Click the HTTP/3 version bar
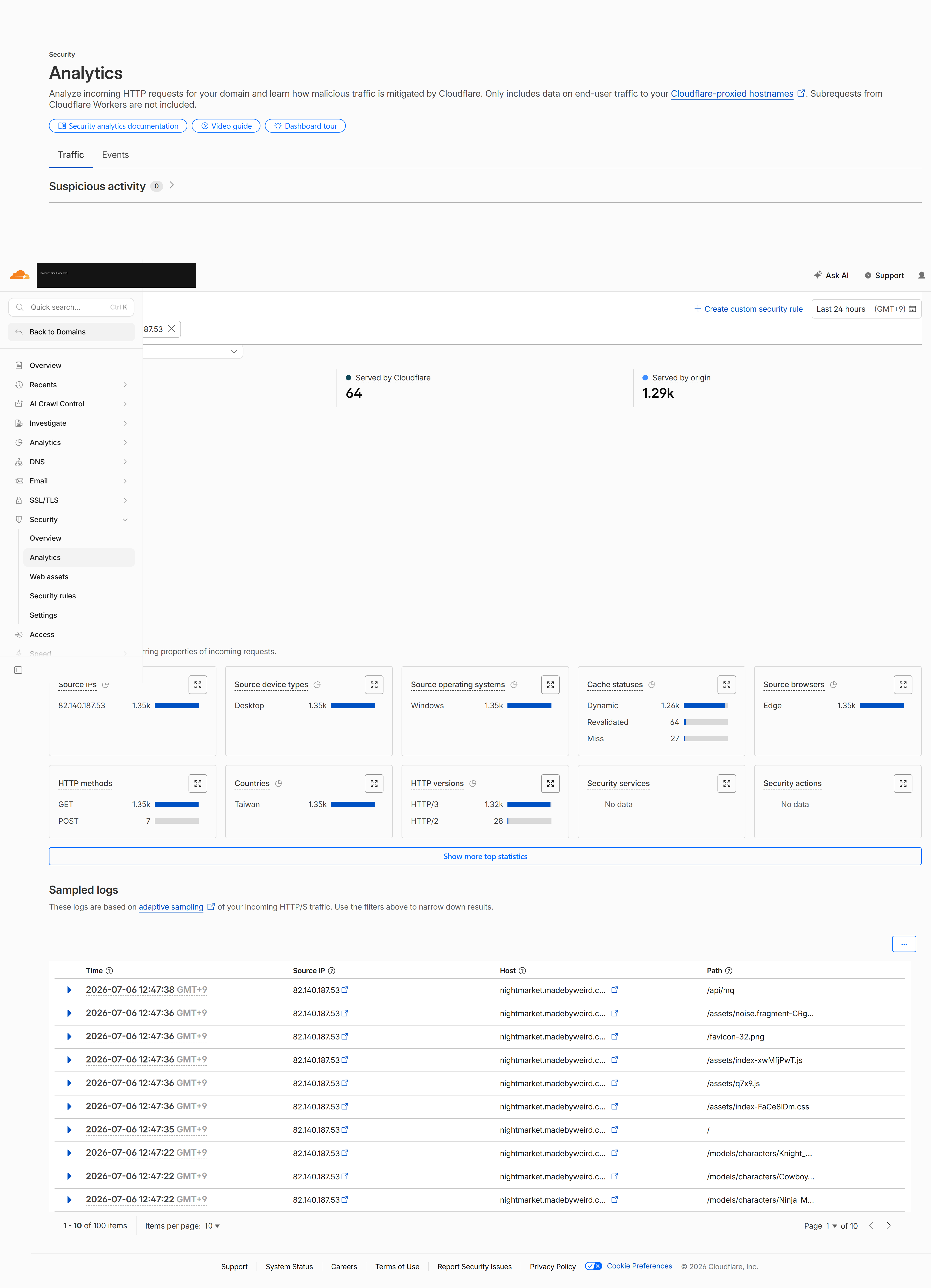 click(529, 804)
